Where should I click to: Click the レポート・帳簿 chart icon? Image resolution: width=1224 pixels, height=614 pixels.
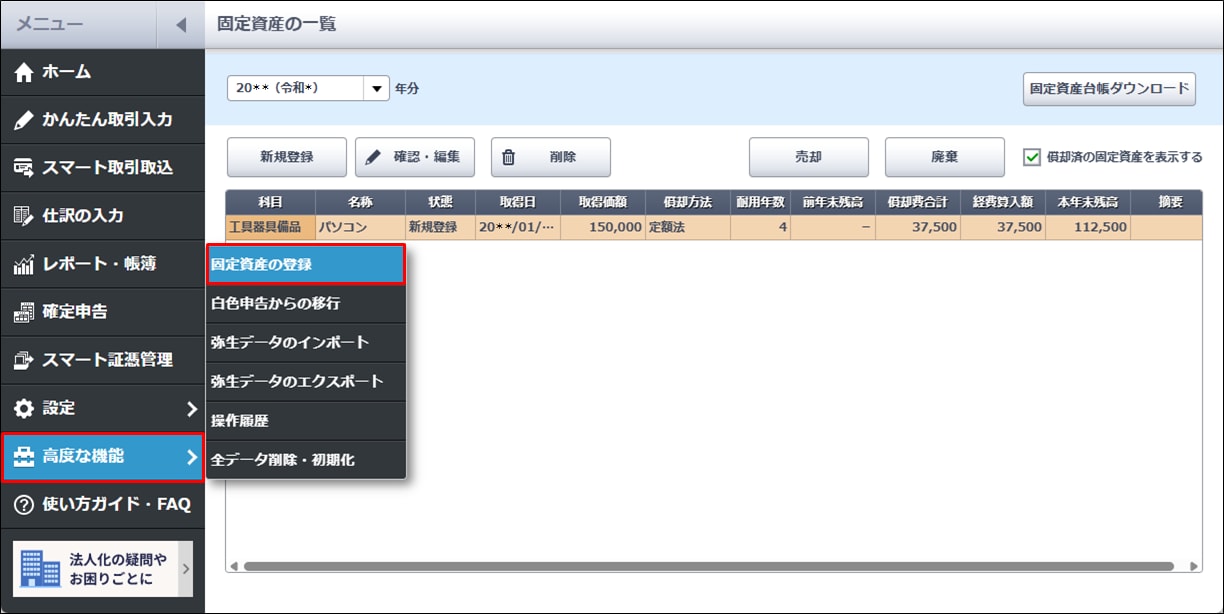[x=25, y=264]
